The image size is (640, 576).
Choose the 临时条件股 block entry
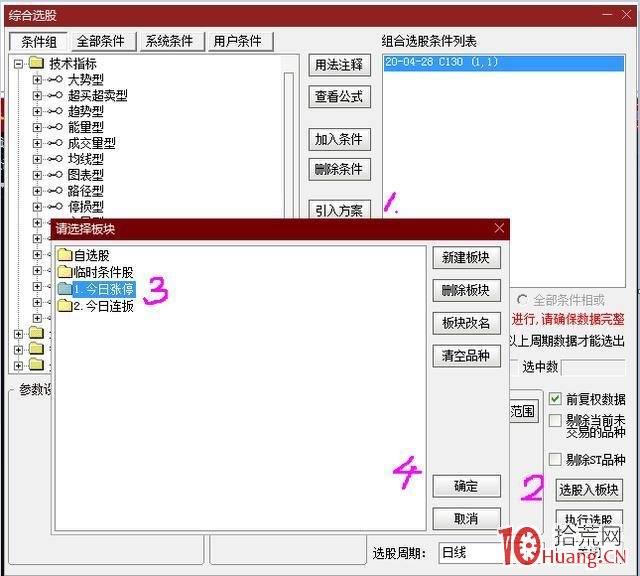104,272
